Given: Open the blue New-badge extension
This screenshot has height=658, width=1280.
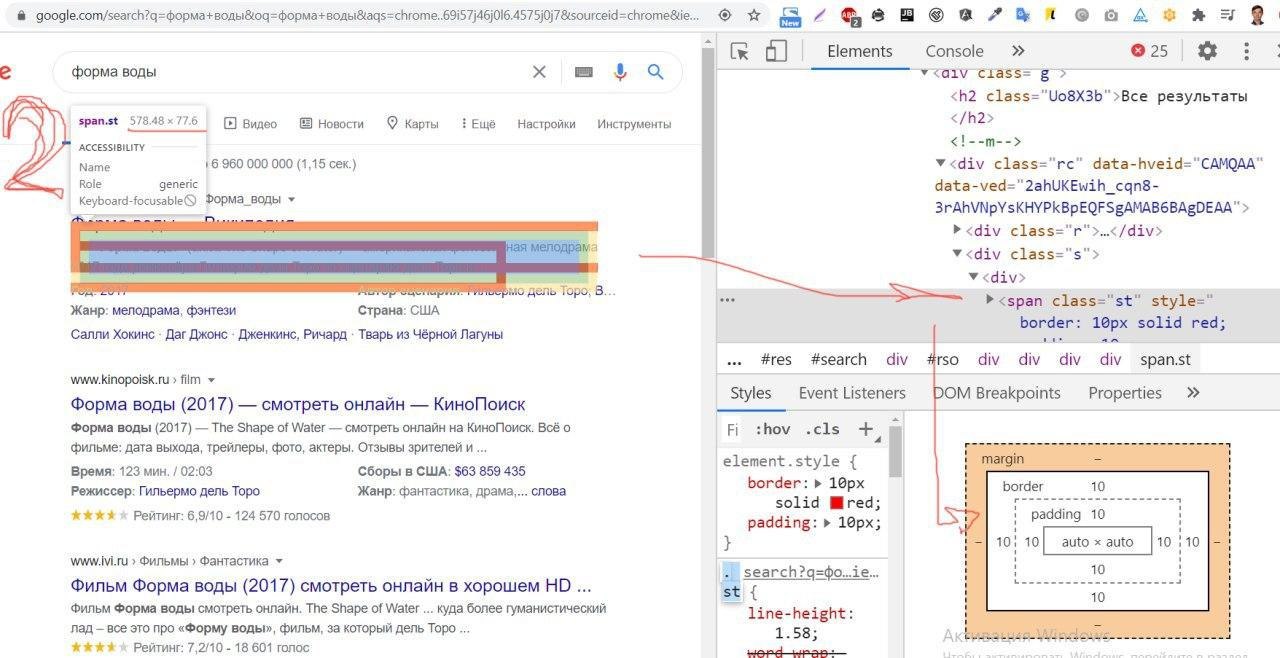Looking at the screenshot, I should click(x=790, y=16).
